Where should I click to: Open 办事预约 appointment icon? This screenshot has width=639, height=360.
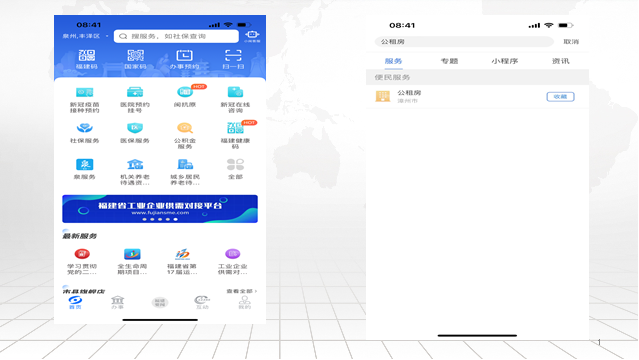(x=184, y=55)
